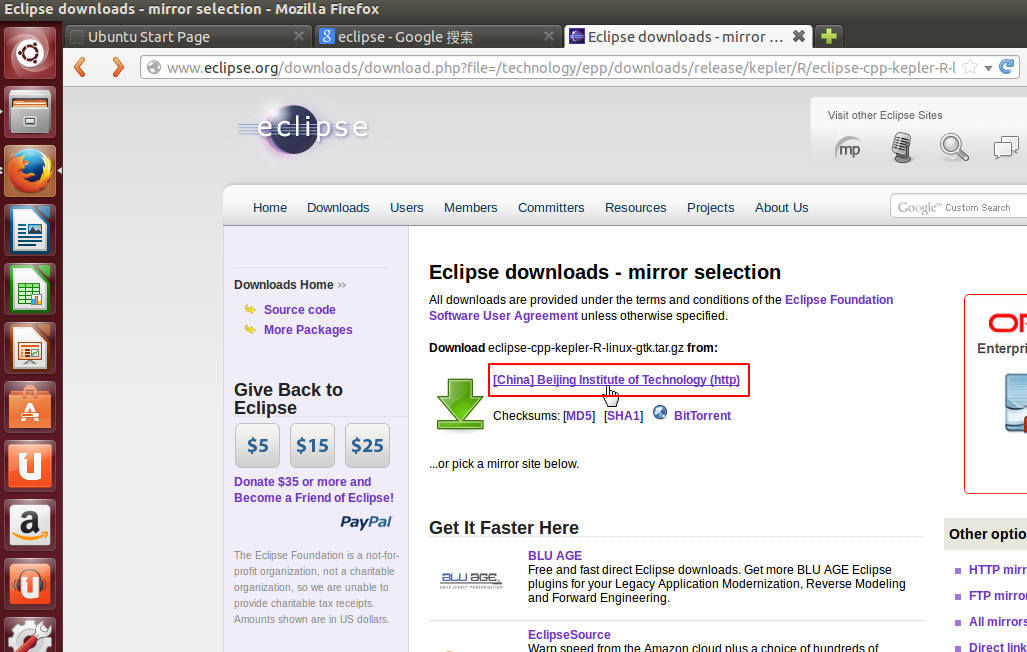This screenshot has width=1027, height=652.
Task: Open the MD5 checksum link
Action: [x=579, y=415]
